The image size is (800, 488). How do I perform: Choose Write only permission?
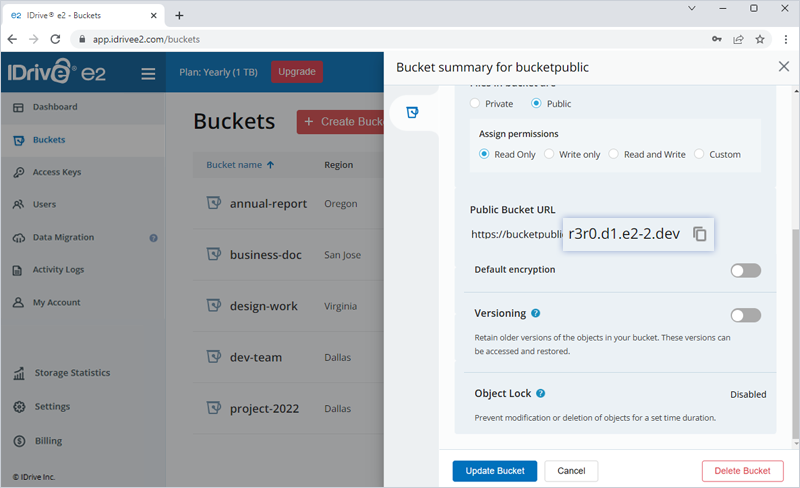(x=549, y=154)
